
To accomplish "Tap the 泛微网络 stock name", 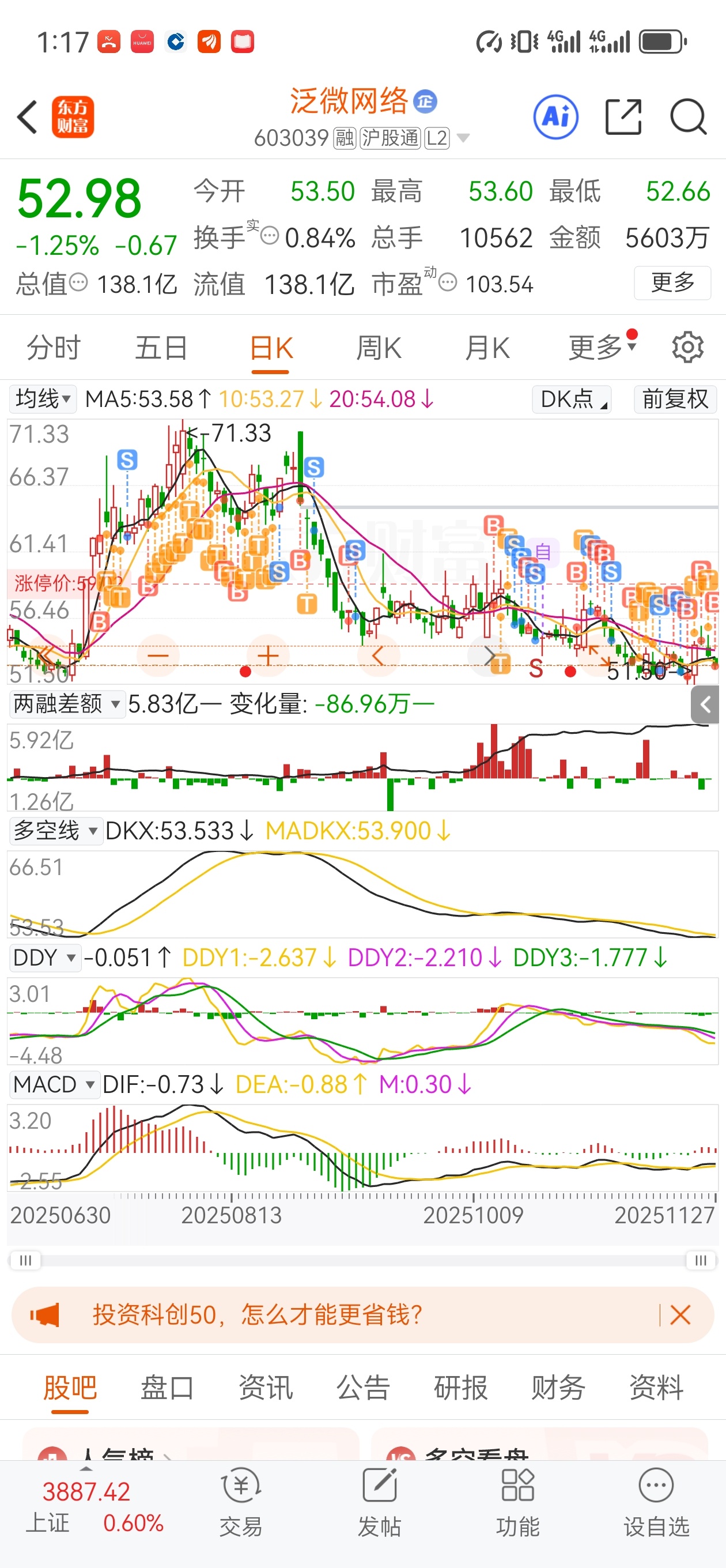I will (x=349, y=100).
